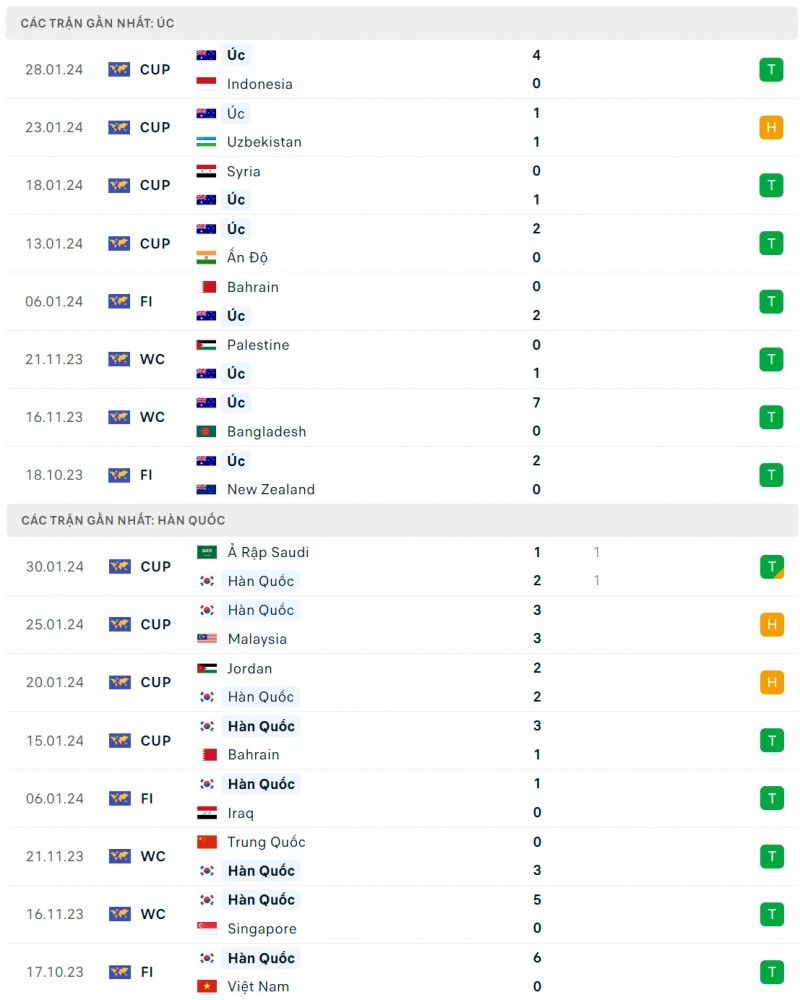
Task: Click the New Zealand flag icon
Action: pos(206,489)
